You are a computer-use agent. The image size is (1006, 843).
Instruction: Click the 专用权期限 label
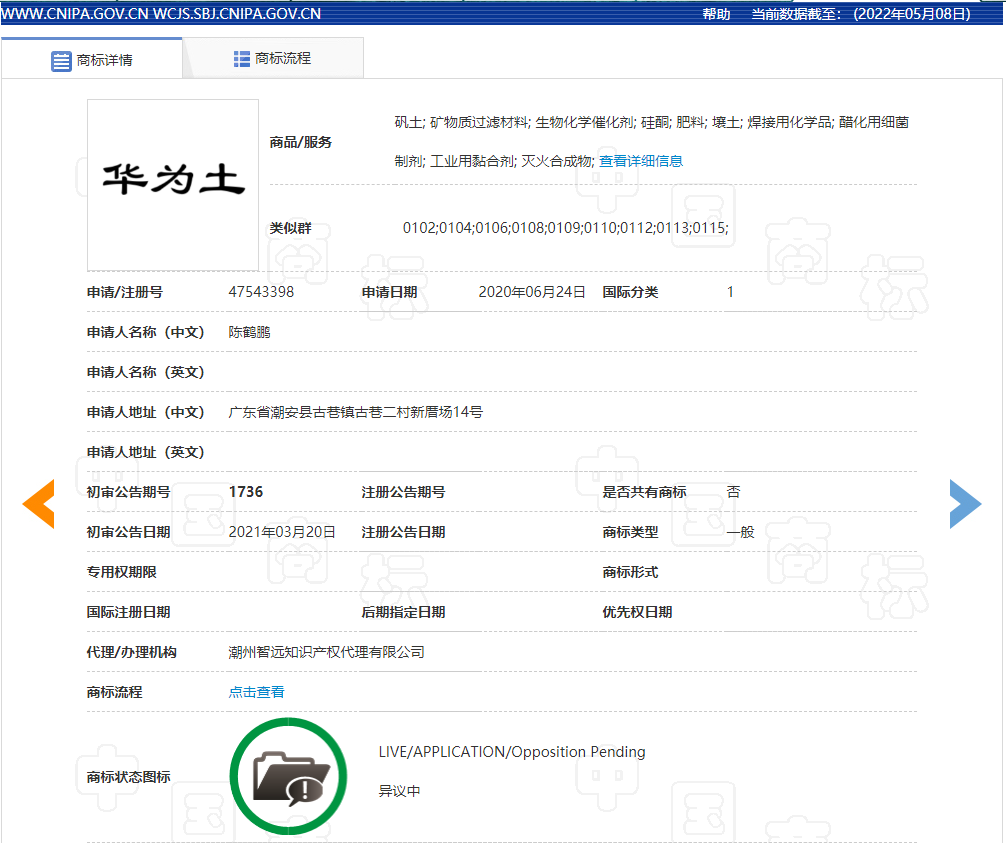point(121,572)
